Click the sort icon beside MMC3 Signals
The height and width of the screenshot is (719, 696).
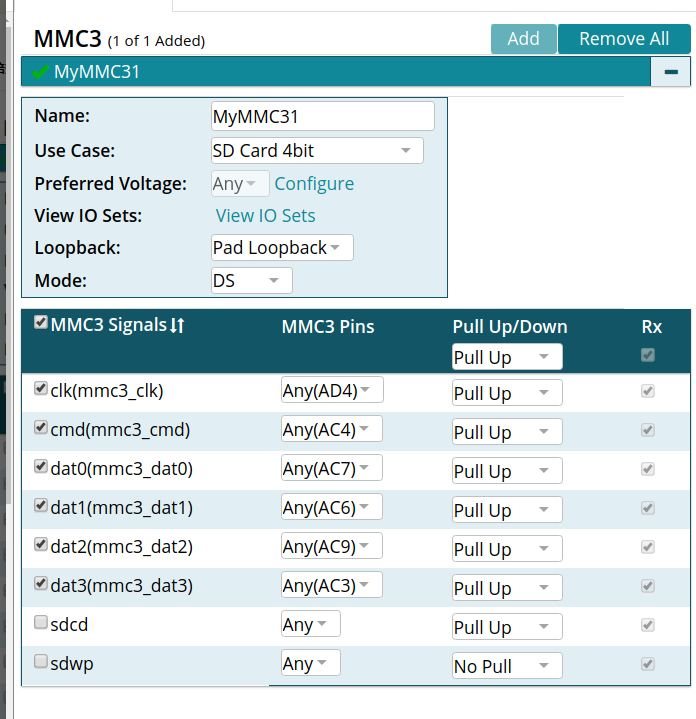pos(178,325)
